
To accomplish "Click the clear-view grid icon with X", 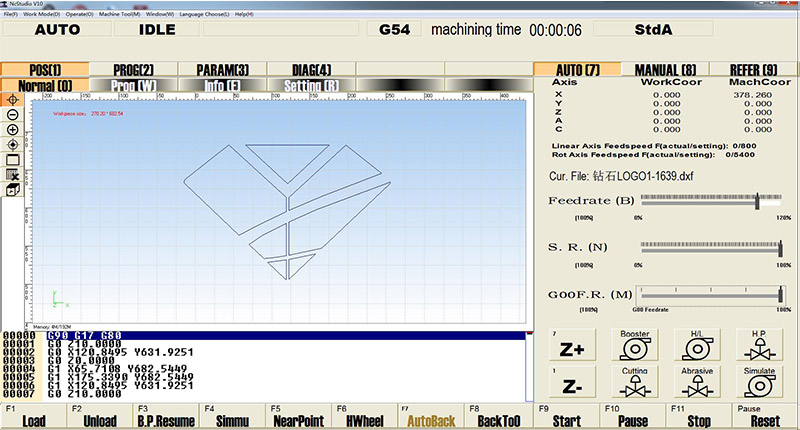I will point(13,174).
